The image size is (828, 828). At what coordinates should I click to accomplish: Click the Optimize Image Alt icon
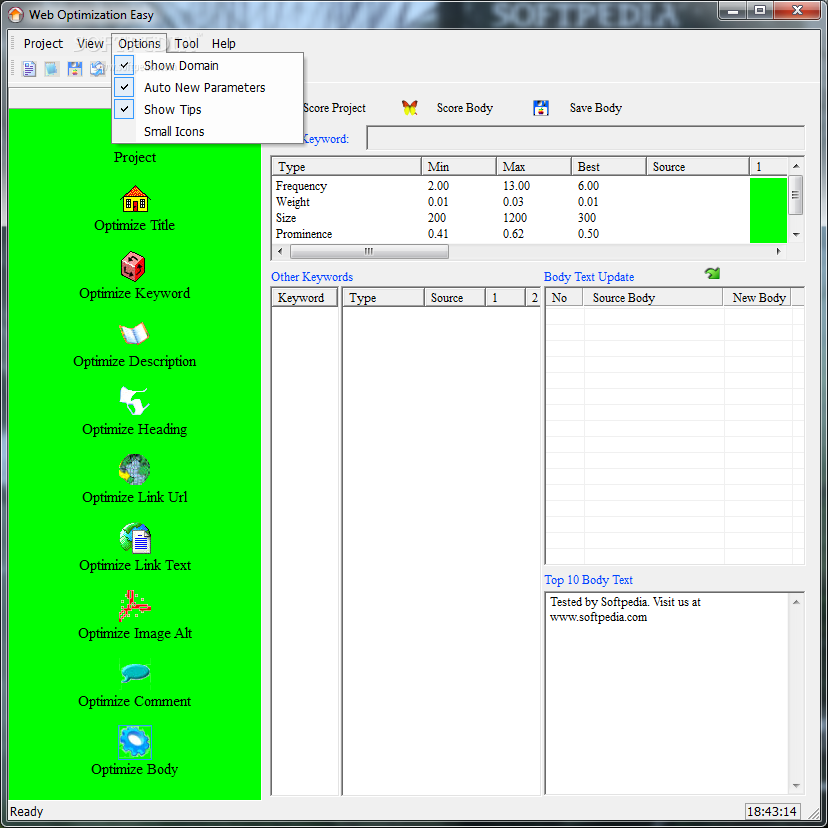click(134, 606)
